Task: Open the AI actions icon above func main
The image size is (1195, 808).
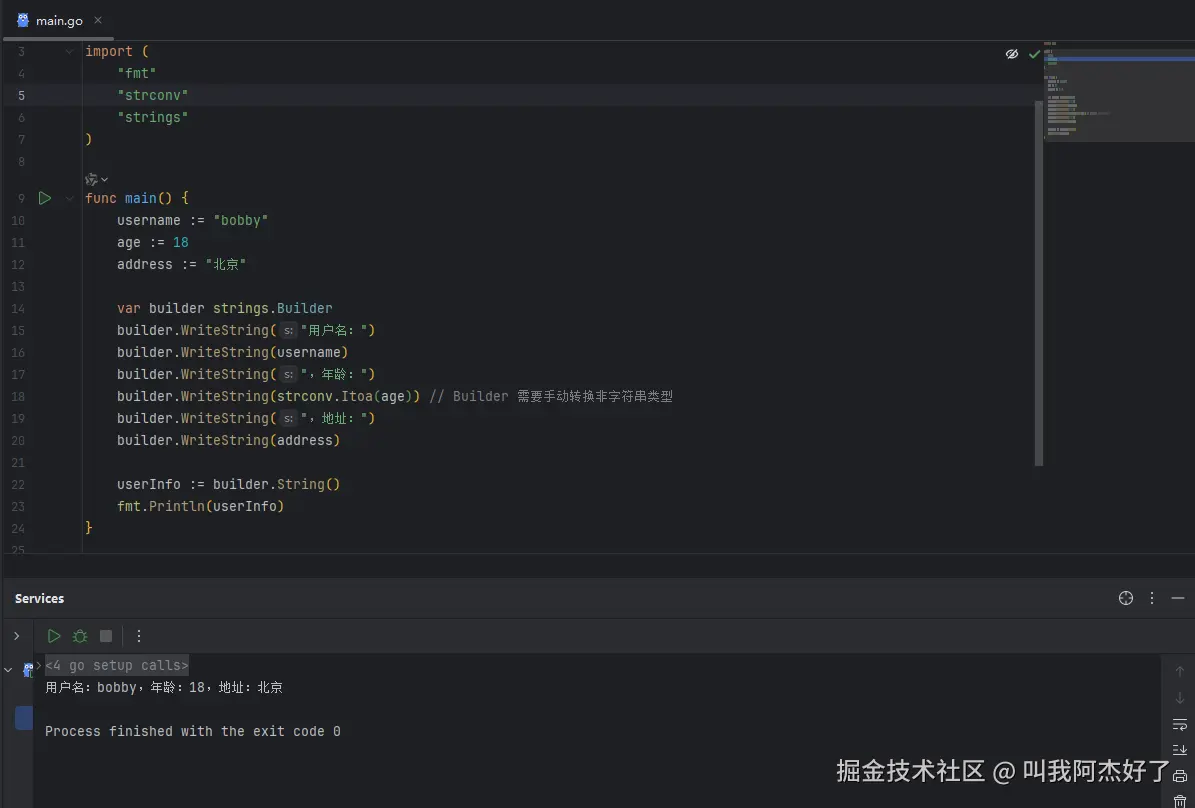Action: pyautogui.click(x=91, y=179)
